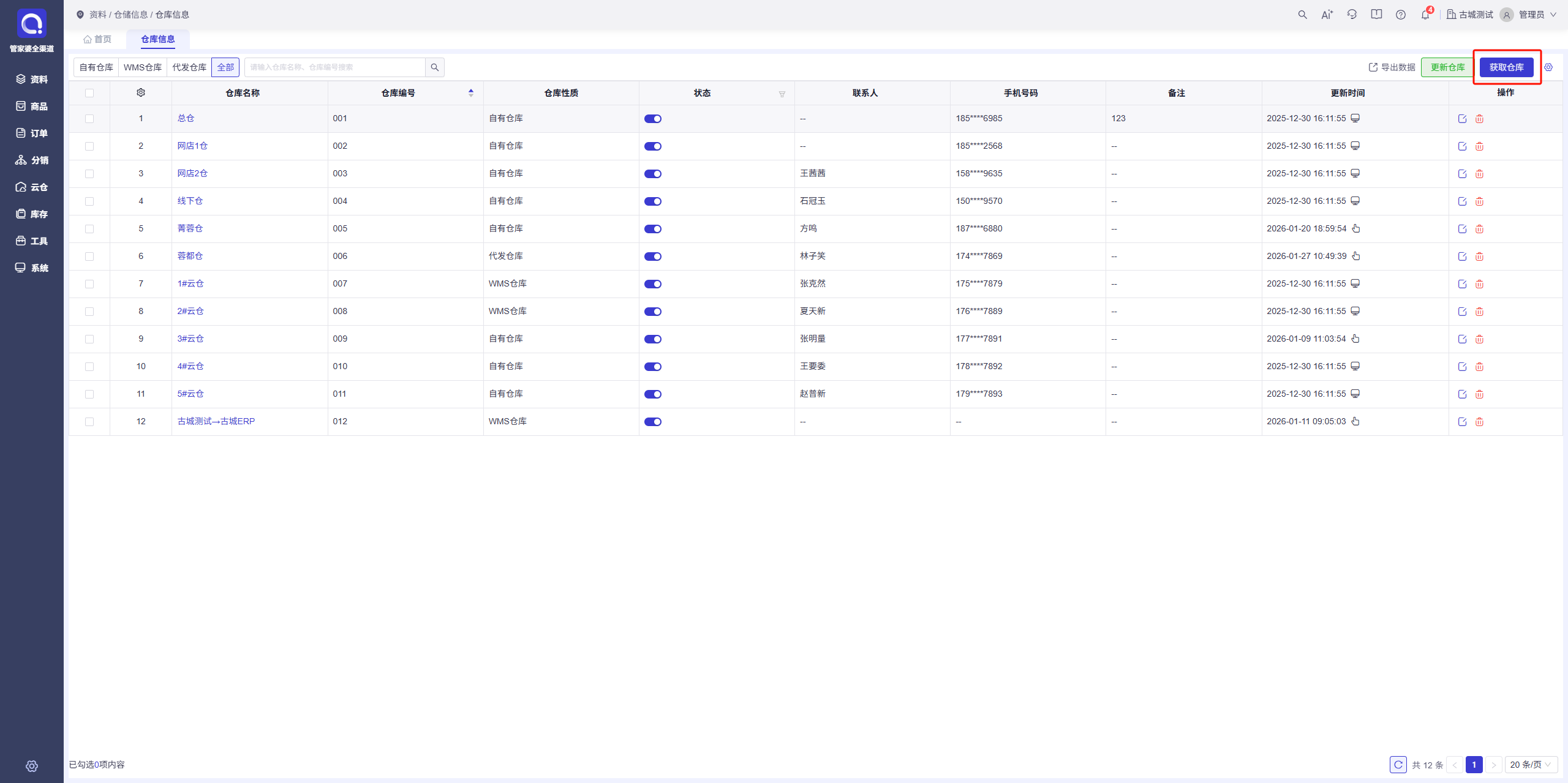Check the checkbox for 网店2仓 row
The image size is (1568, 783).
tap(89, 174)
